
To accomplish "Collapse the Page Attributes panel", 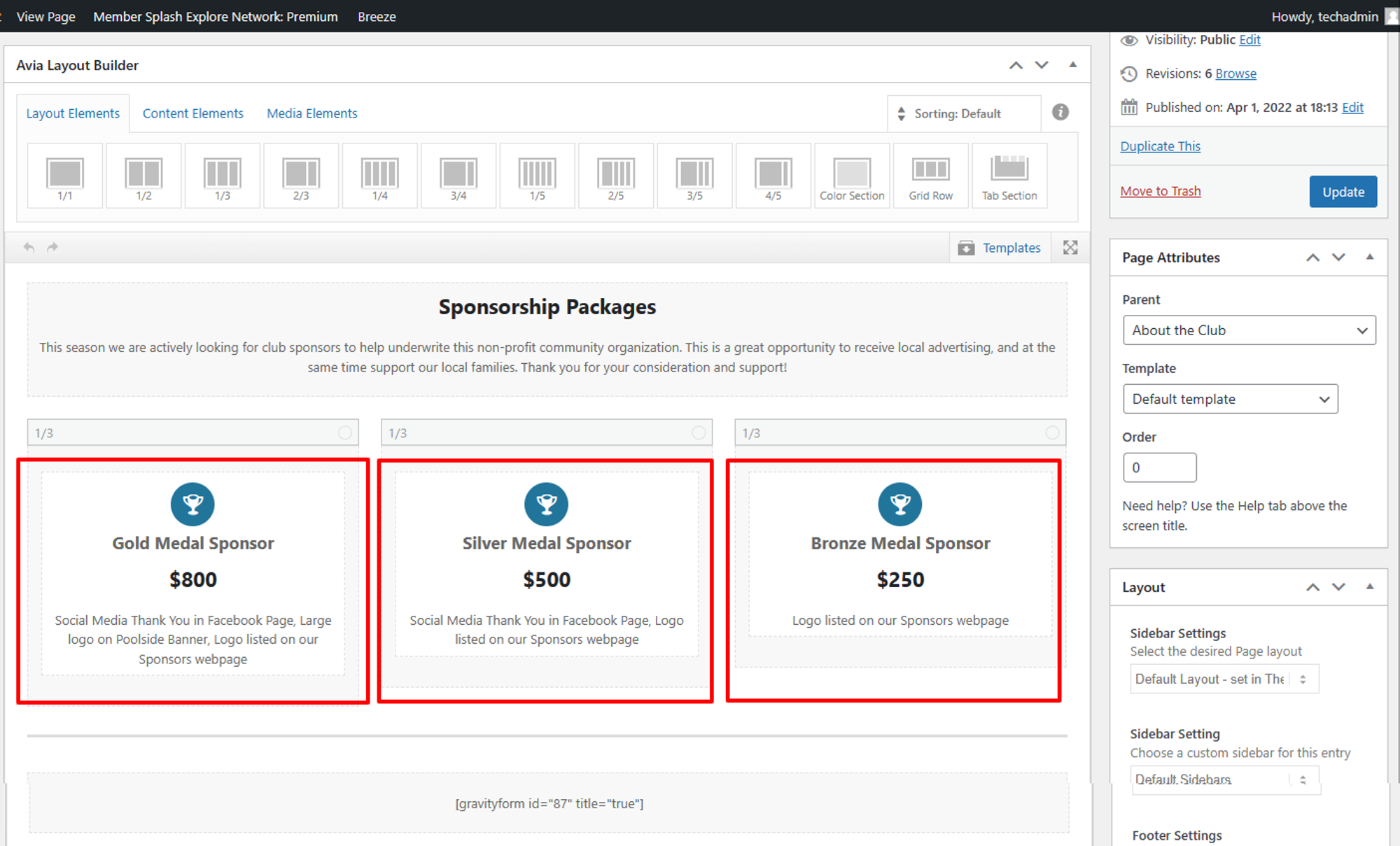I will (x=1370, y=257).
